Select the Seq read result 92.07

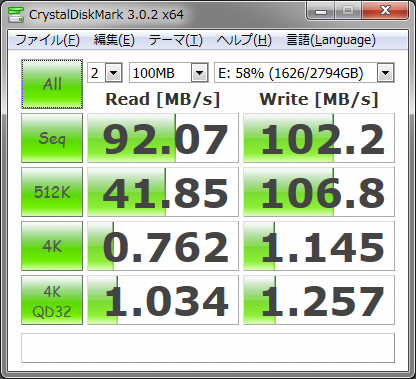(x=163, y=138)
